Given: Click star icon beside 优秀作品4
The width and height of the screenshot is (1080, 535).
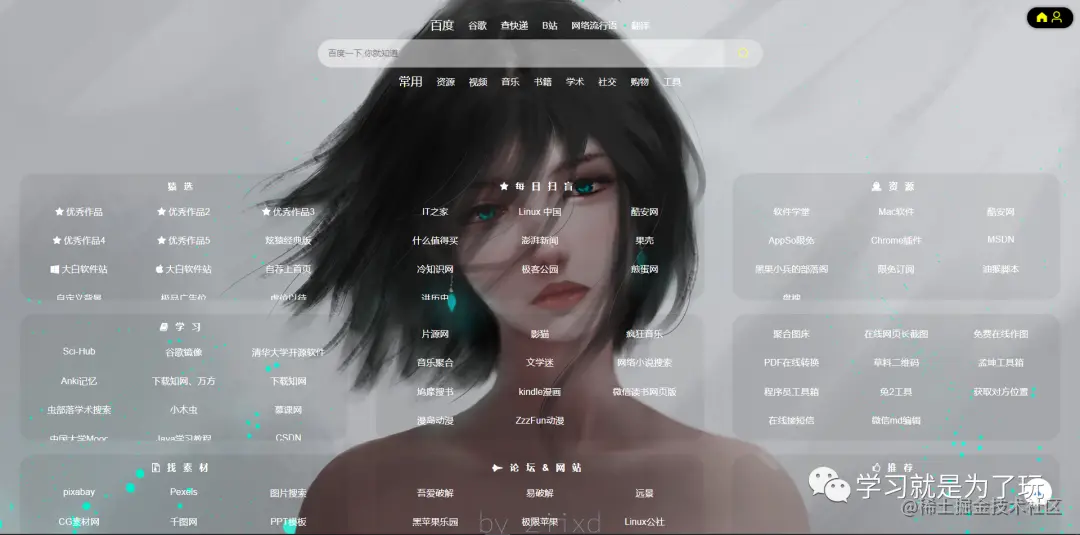Looking at the screenshot, I should click(56, 240).
